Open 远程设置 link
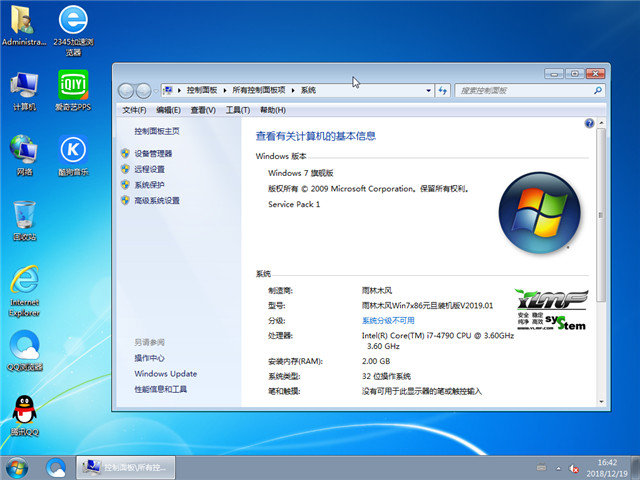Image resolution: width=640 pixels, height=480 pixels. point(149,169)
